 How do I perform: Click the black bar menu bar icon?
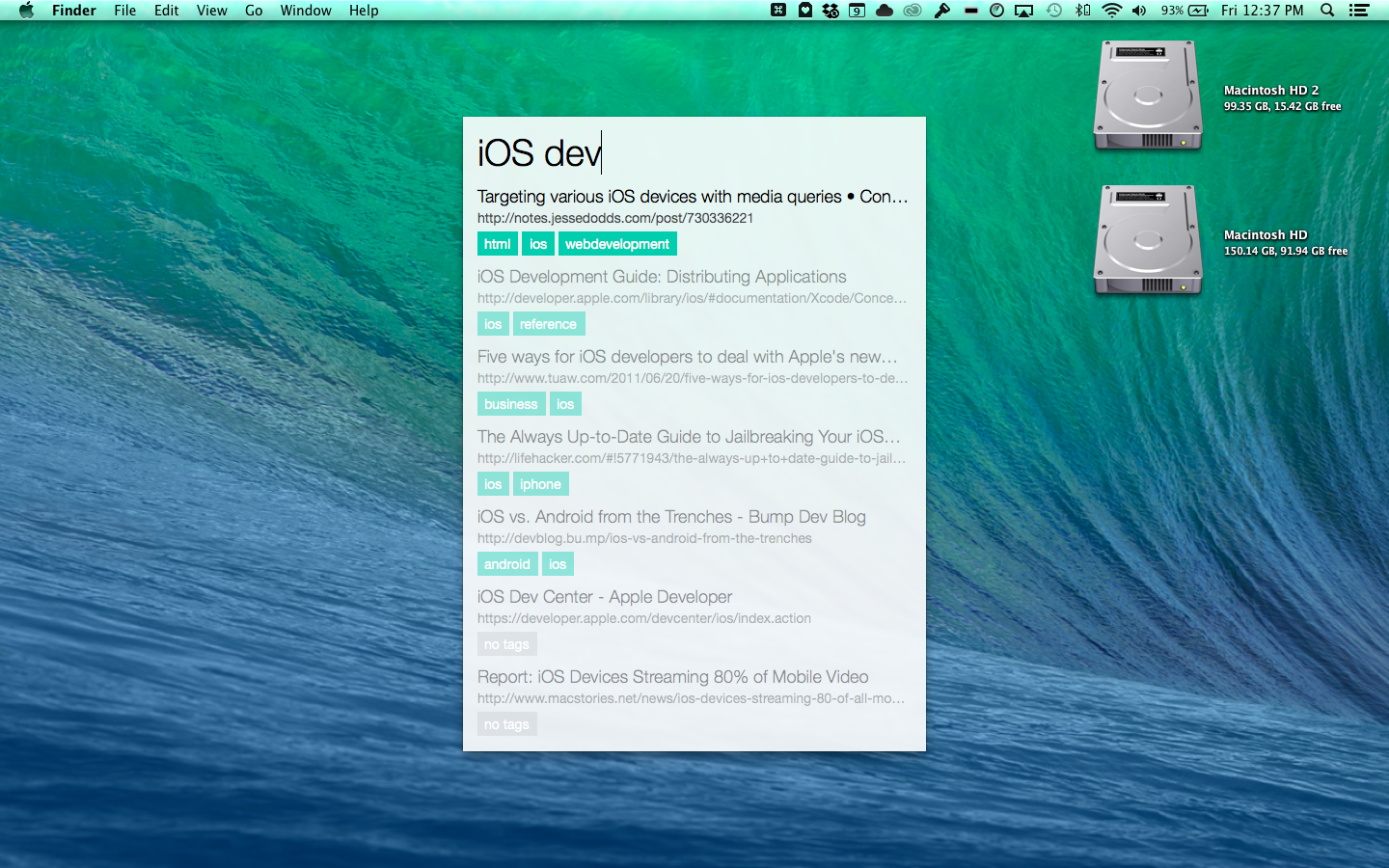(970, 11)
